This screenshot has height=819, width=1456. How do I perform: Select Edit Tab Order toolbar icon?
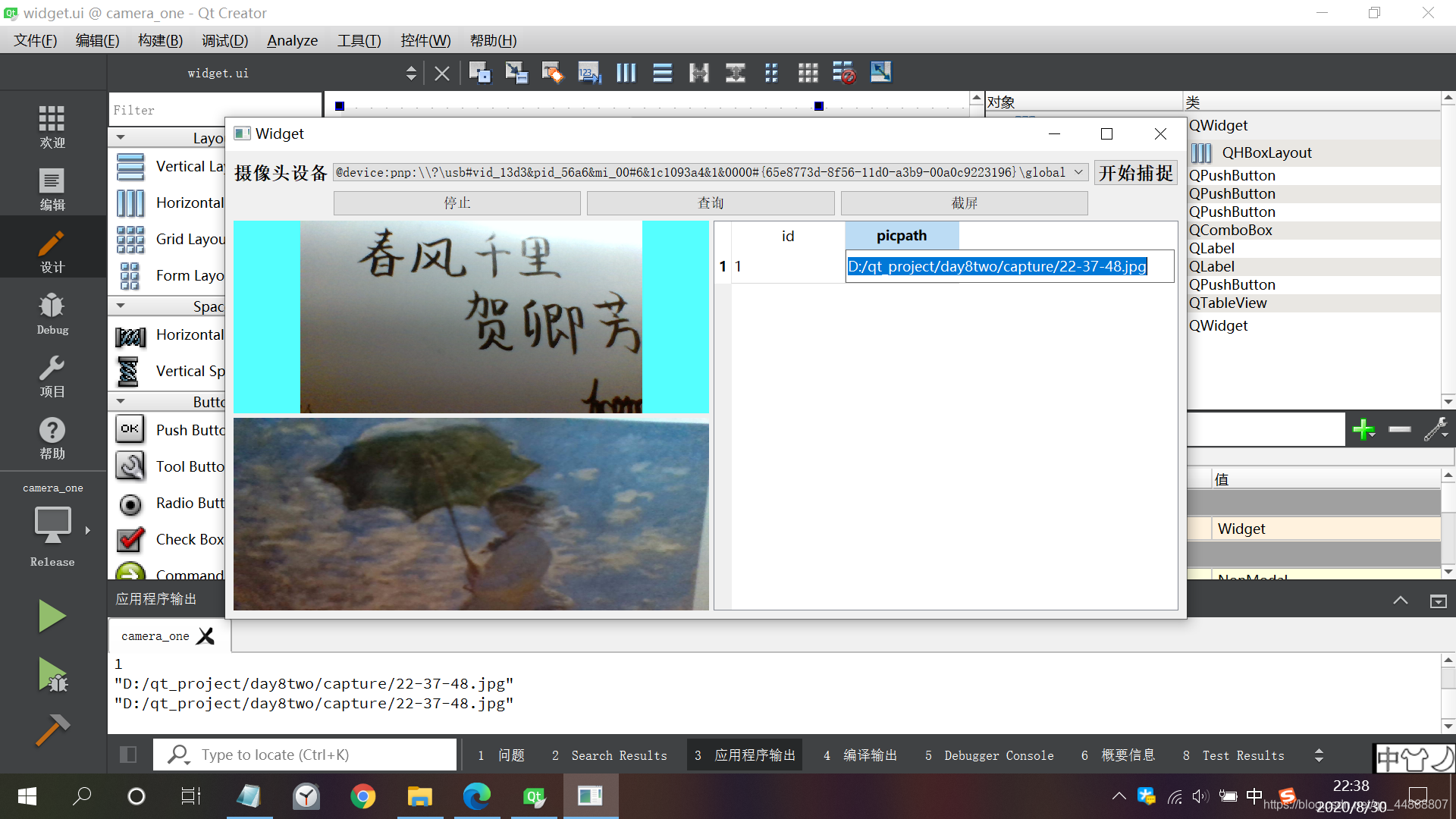tap(589, 73)
